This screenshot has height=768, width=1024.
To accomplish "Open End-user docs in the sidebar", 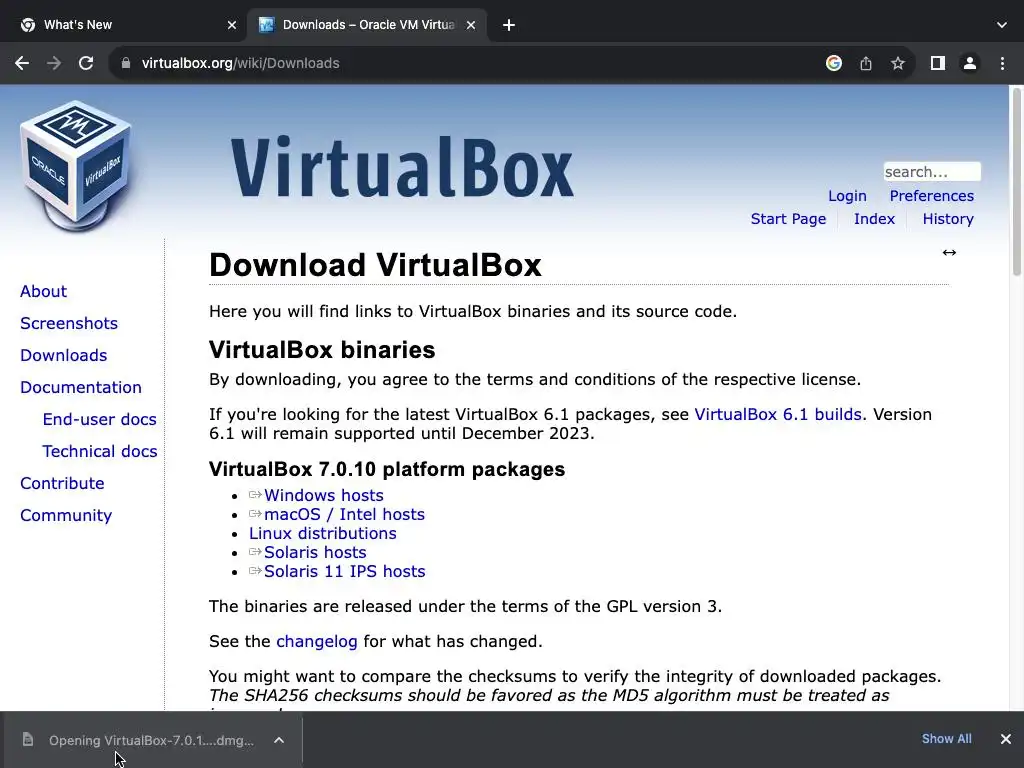I will click(99, 419).
